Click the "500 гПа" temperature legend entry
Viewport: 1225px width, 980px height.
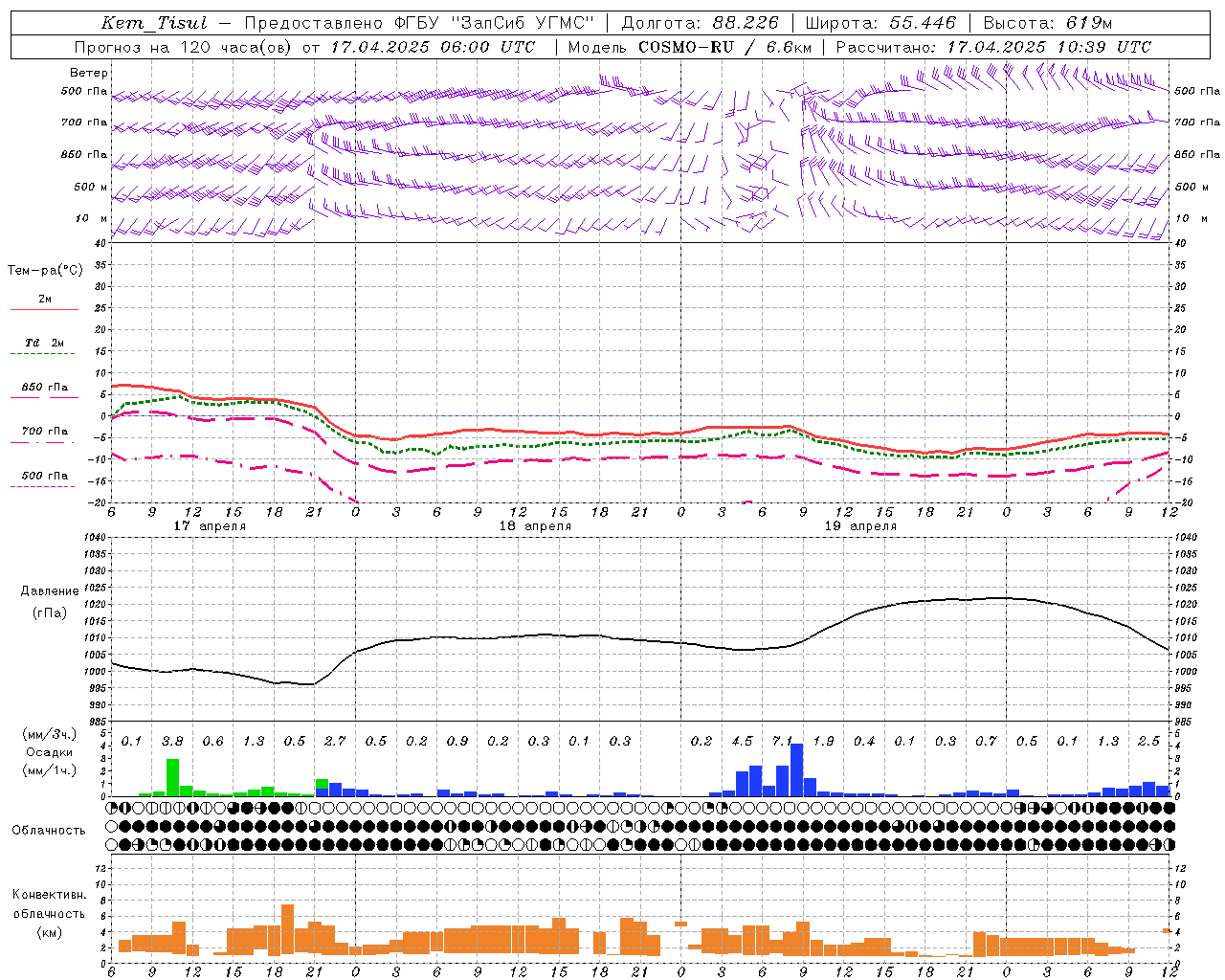[45, 476]
